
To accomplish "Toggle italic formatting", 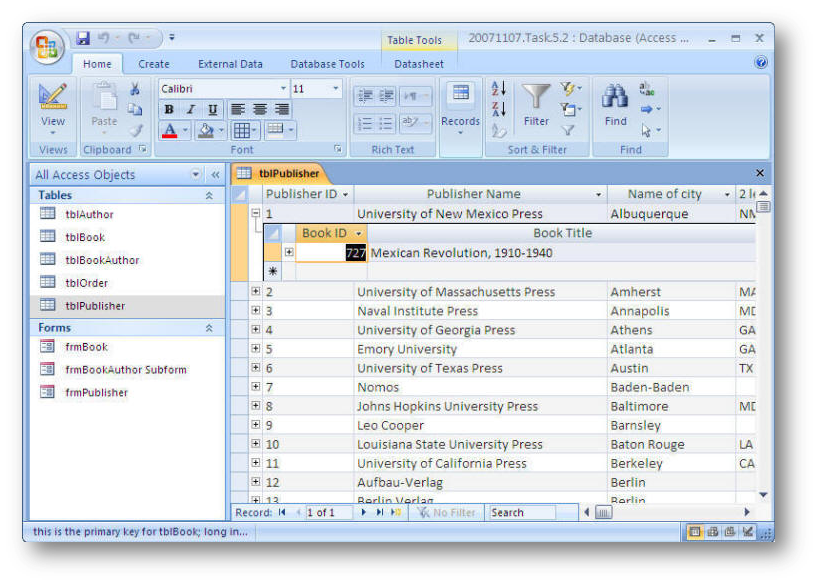I will (x=191, y=110).
